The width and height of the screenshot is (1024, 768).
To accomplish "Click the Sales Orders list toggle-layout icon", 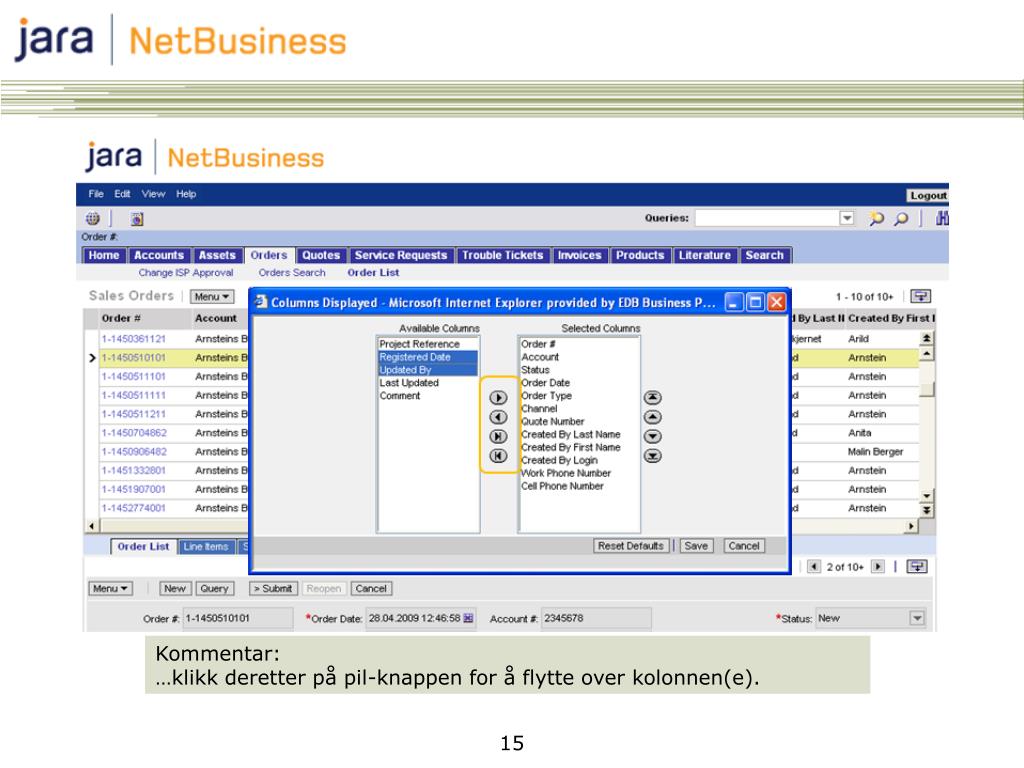I will point(921,296).
